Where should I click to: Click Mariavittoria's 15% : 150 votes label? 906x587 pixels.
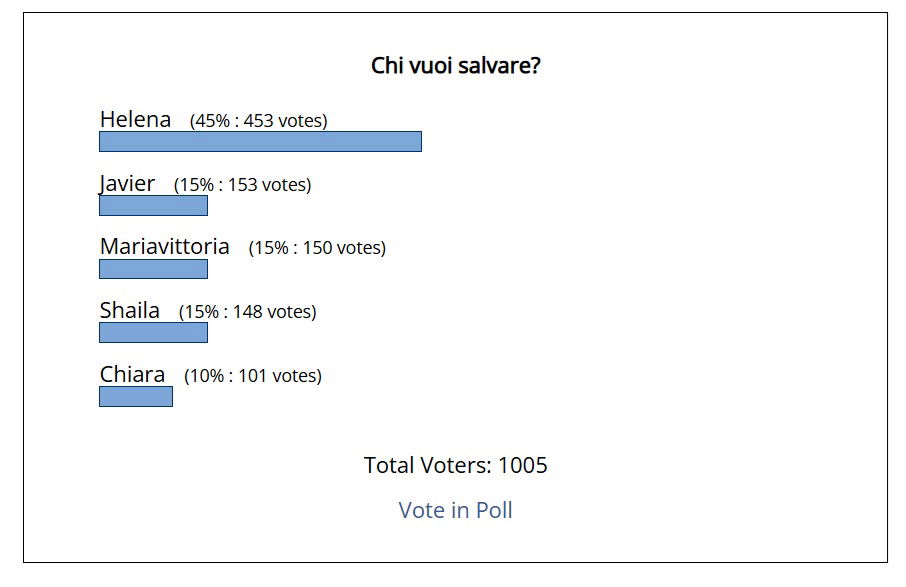[317, 248]
